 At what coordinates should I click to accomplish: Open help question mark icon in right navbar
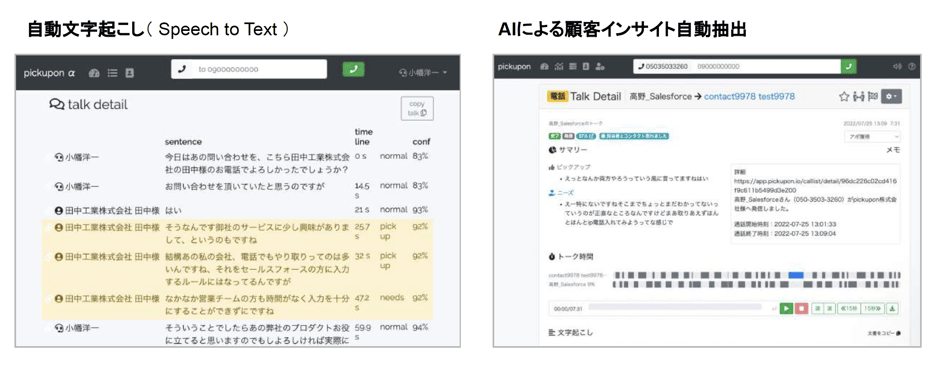(x=912, y=67)
